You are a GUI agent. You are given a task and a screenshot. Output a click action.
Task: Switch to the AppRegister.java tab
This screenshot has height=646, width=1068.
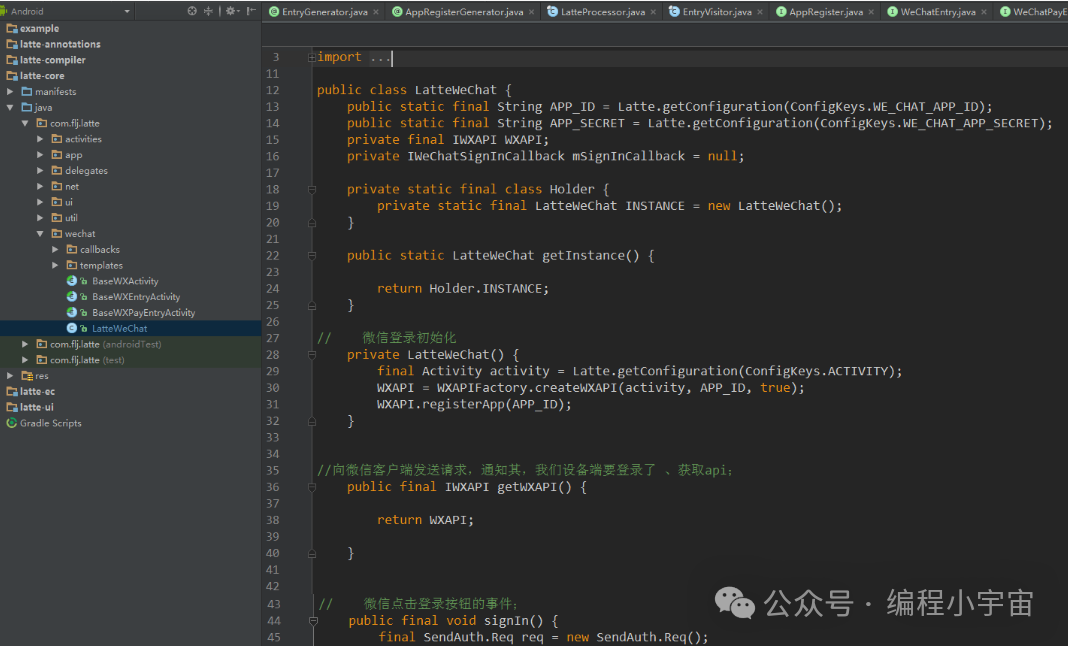pyautogui.click(x=825, y=12)
